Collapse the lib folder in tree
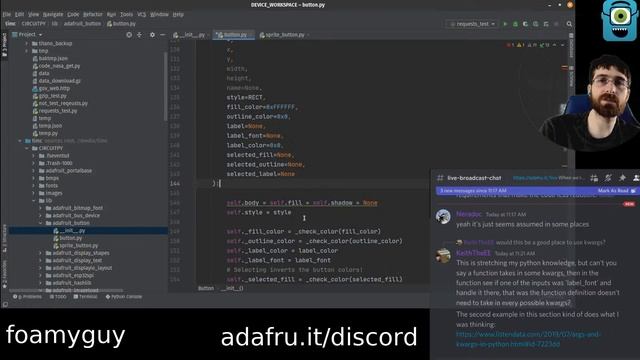The height and width of the screenshot is (360, 640). 34,200
